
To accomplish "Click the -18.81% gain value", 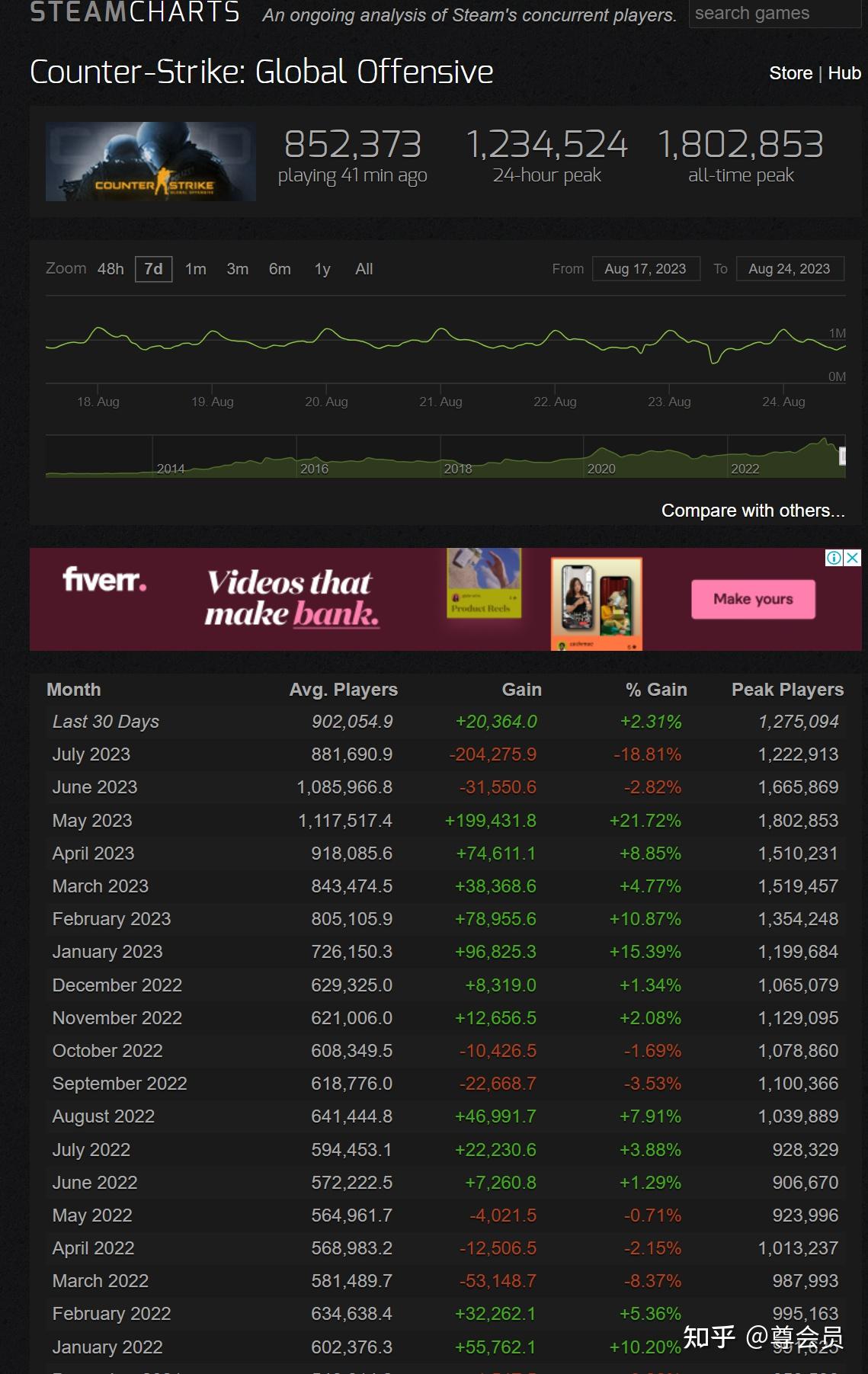I will (648, 754).
